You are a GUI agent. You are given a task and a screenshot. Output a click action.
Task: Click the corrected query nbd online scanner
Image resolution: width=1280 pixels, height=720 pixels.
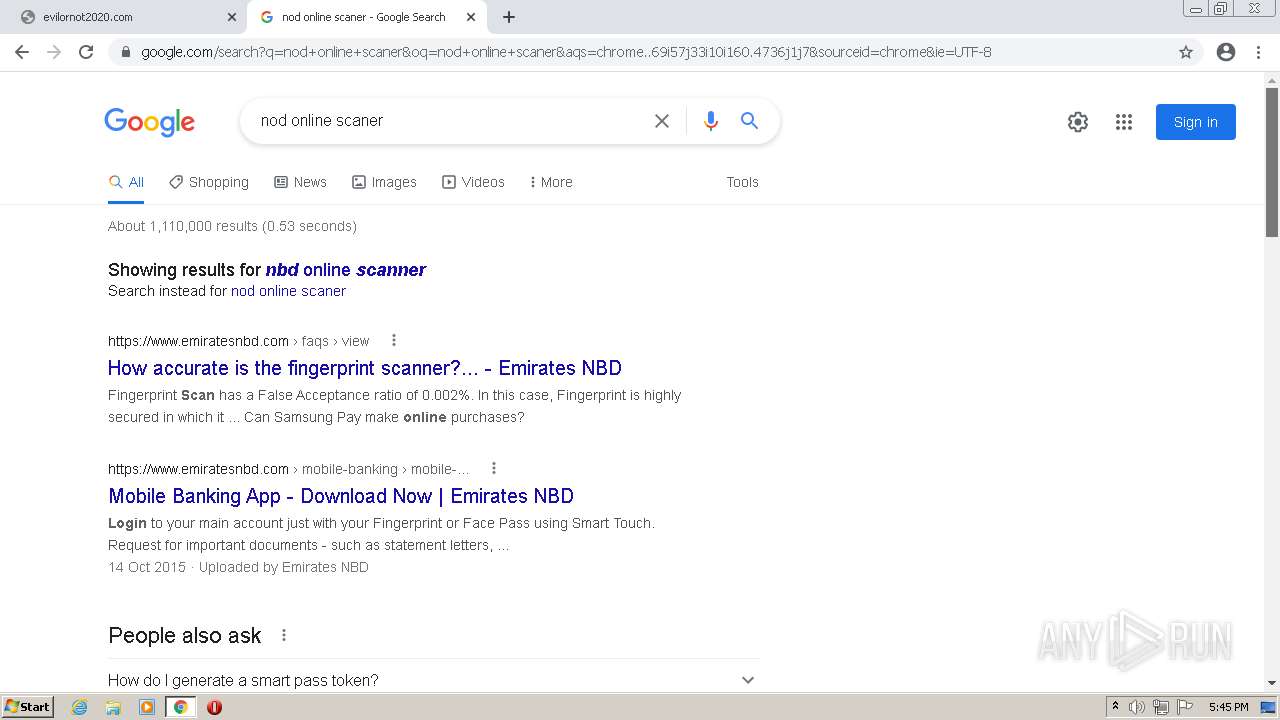pos(345,270)
